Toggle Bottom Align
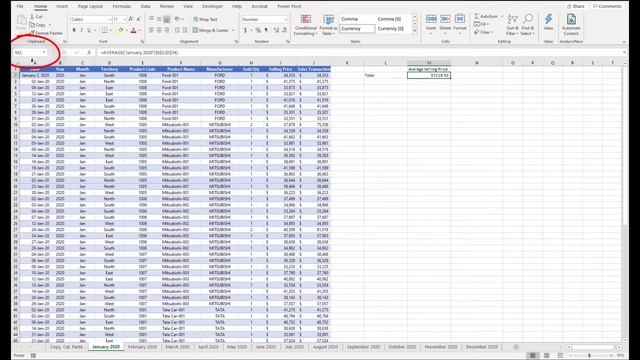640x360 pixels. tap(167, 19)
